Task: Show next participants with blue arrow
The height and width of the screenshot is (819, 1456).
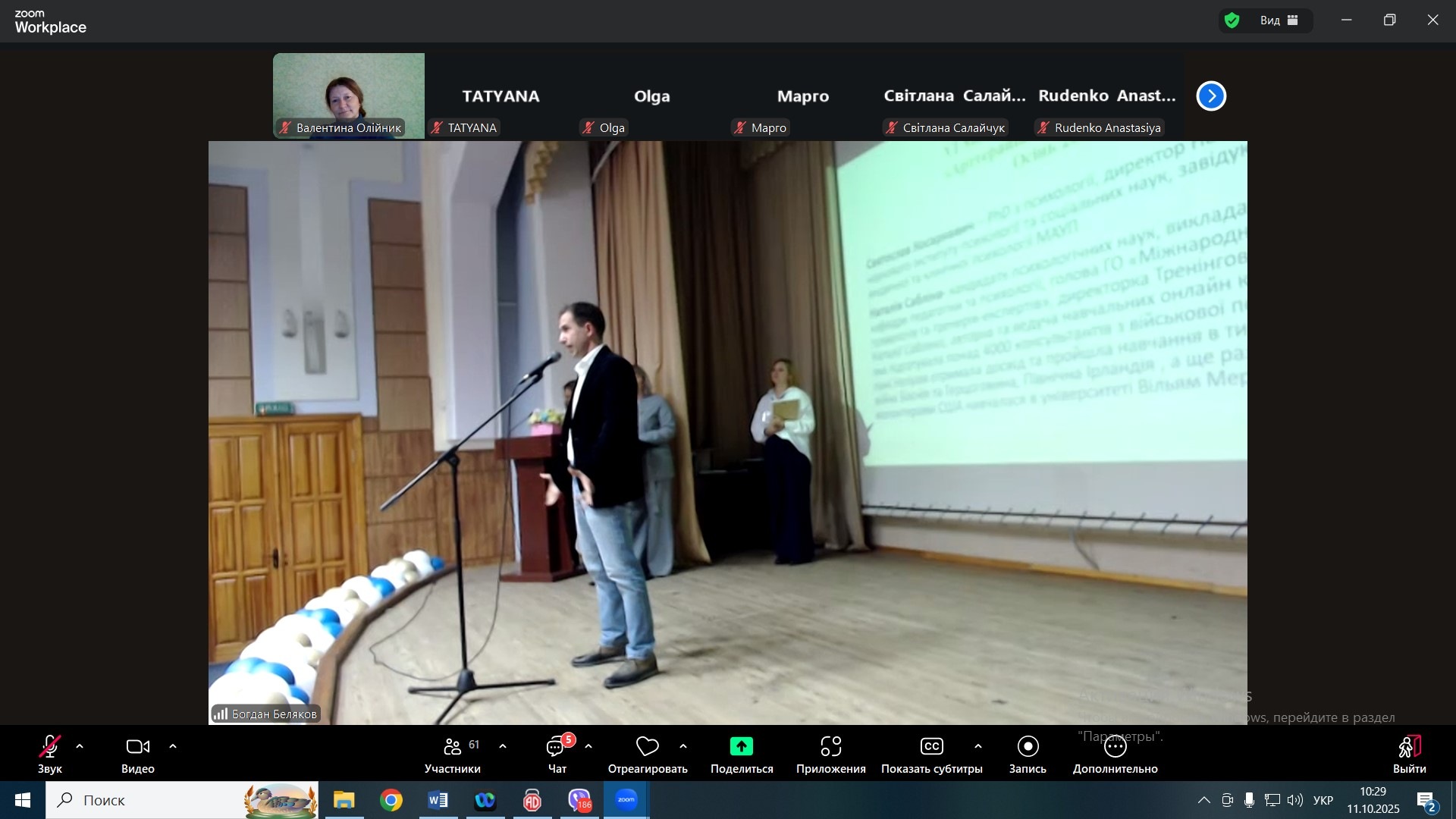Action: point(1211,96)
